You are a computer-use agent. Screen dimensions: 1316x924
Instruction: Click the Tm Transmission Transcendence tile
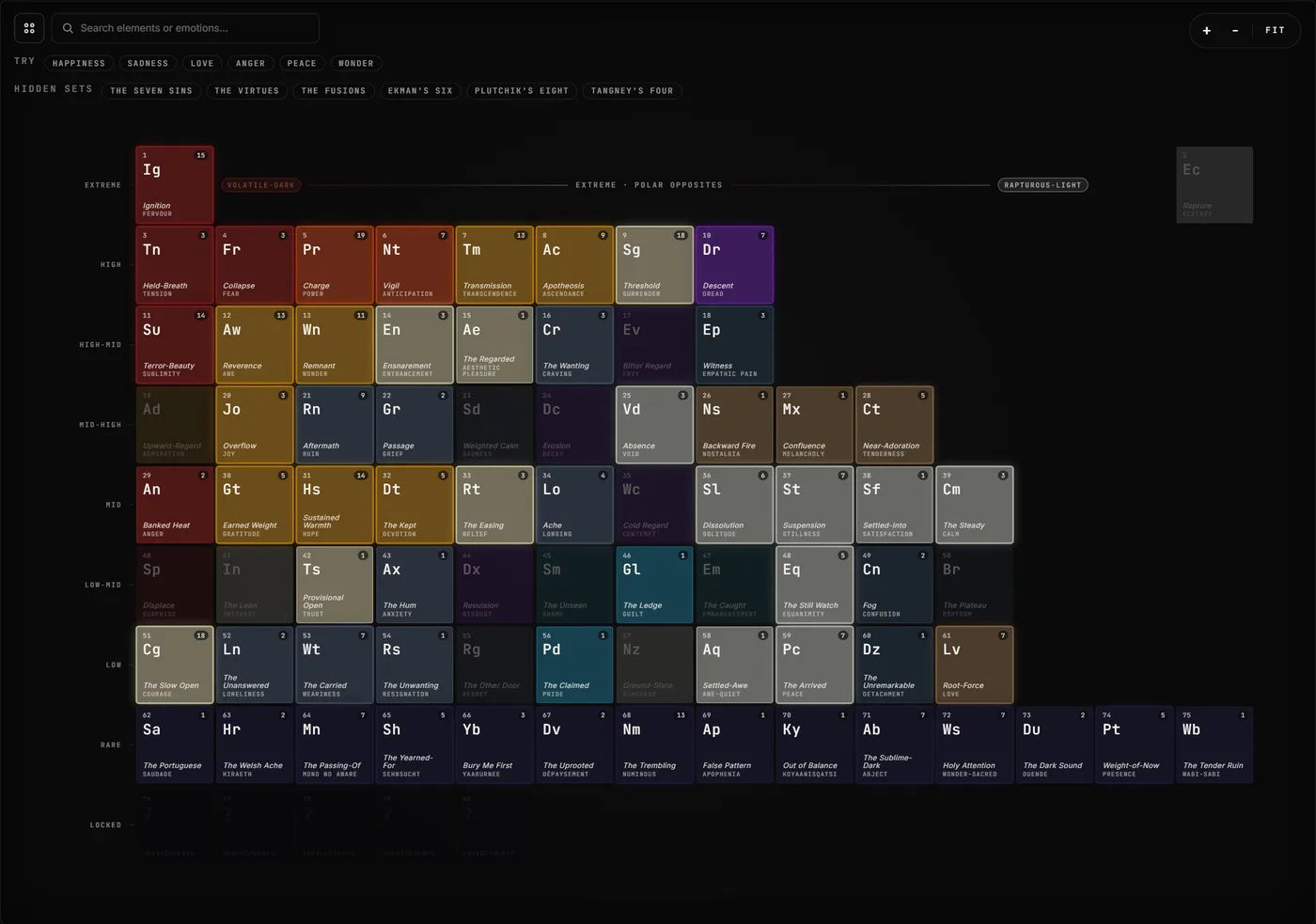tap(494, 264)
